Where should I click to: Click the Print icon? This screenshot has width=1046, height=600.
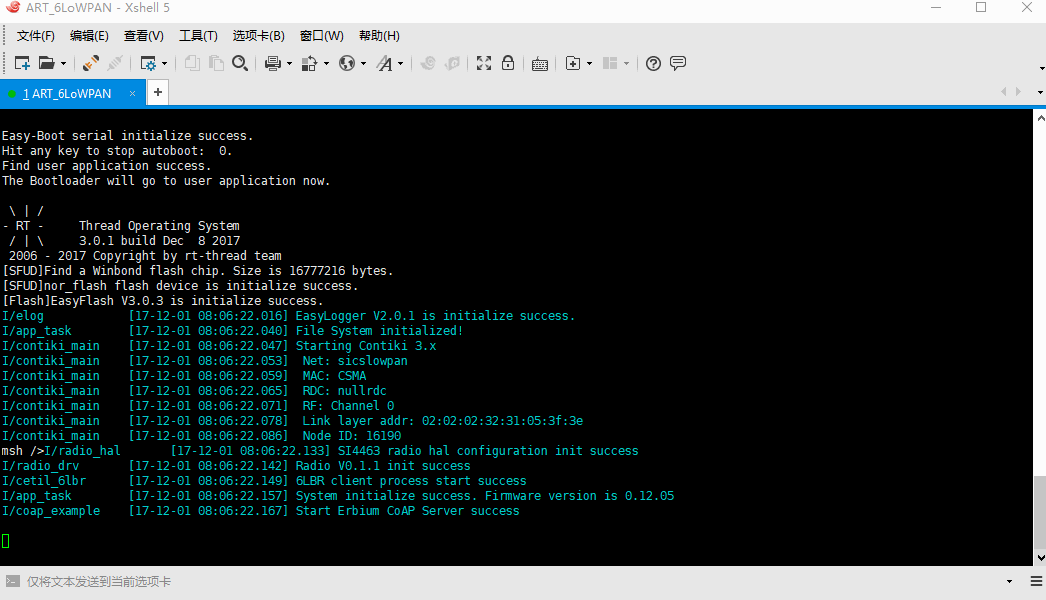(x=272, y=63)
